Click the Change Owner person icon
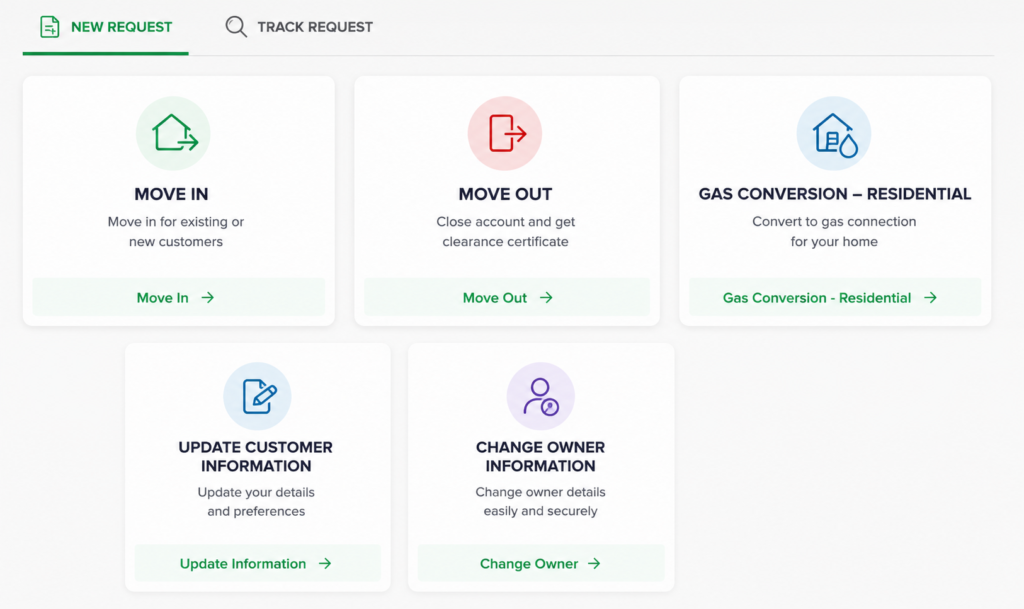The width and height of the screenshot is (1024, 609). coord(541,396)
